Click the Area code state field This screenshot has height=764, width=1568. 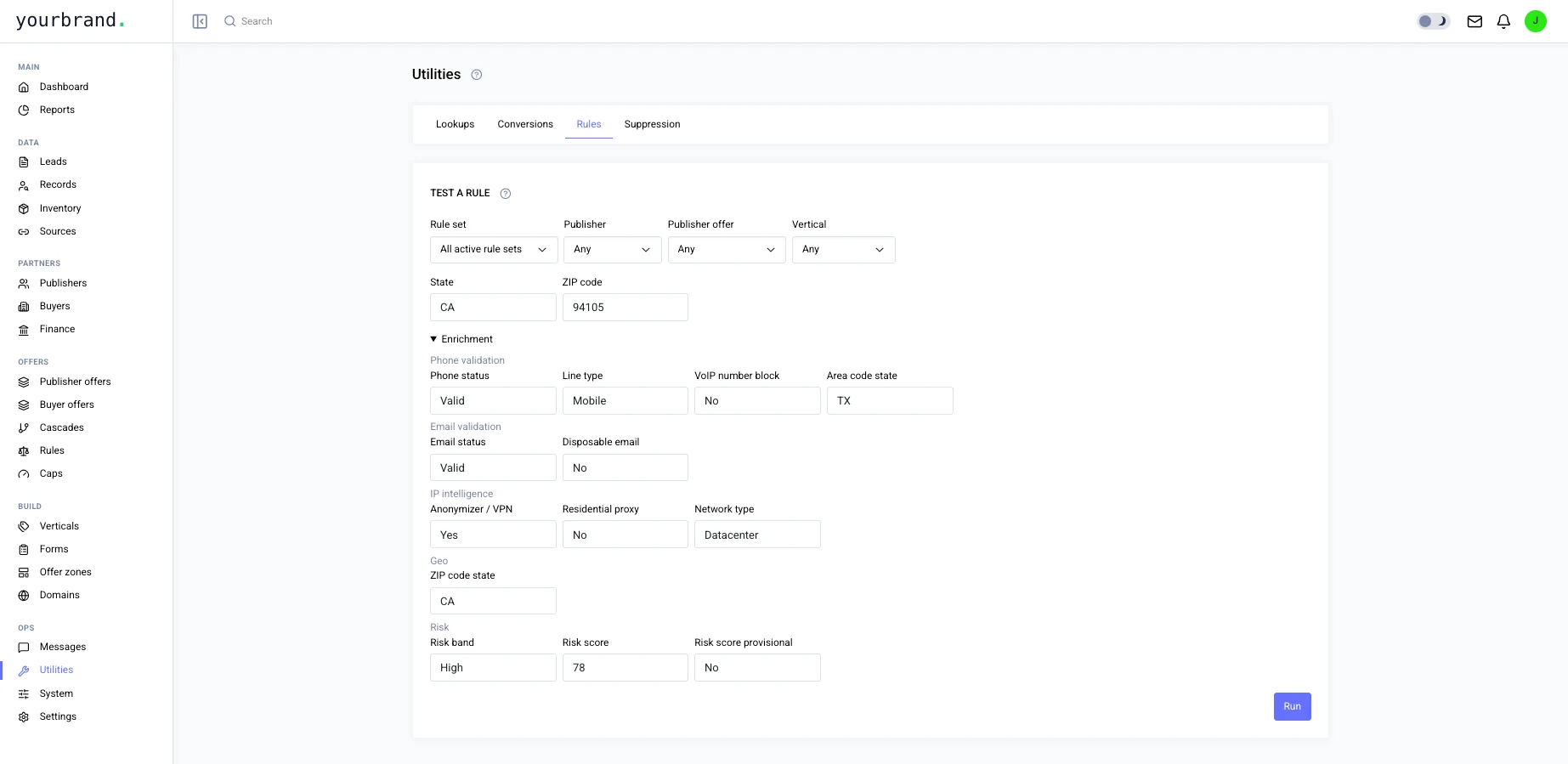pyautogui.click(x=890, y=400)
